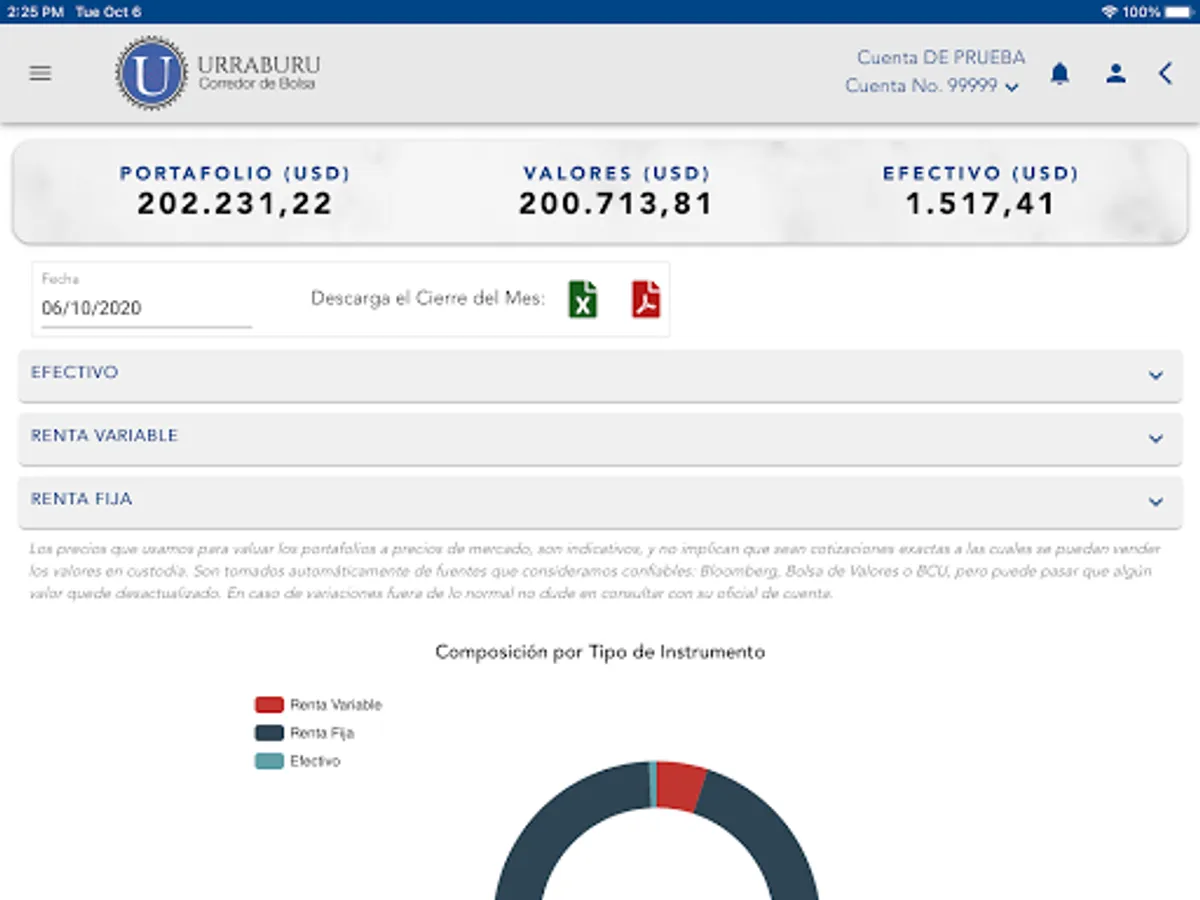
Task: Tap the status bar date Tue Oct 6
Action: [x=108, y=12]
